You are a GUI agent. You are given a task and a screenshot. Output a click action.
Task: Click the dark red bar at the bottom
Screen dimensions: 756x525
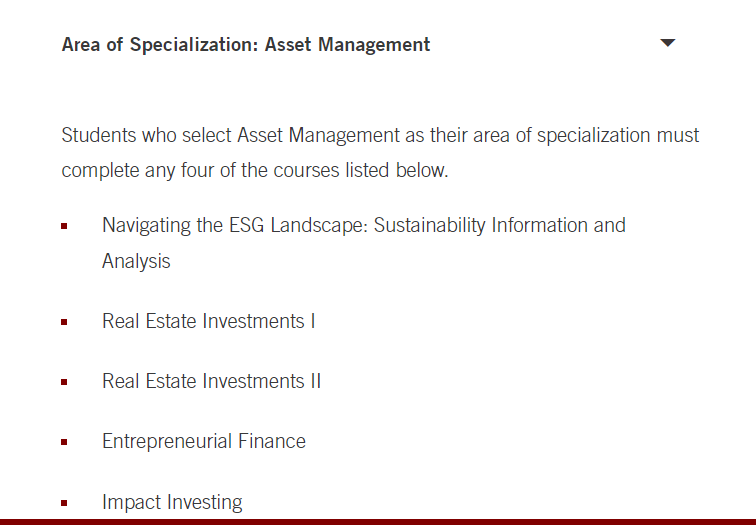tap(378, 522)
